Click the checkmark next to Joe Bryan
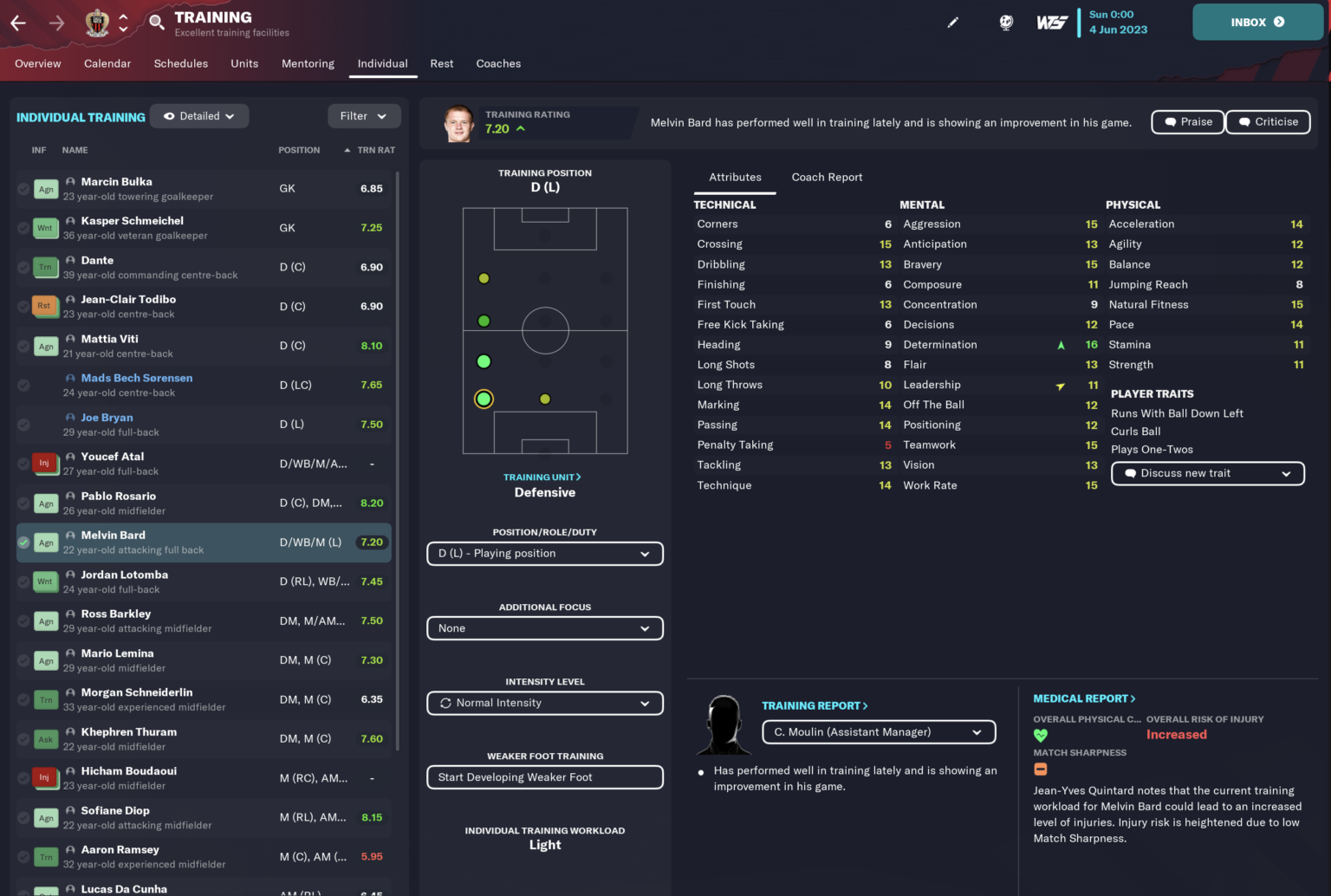Screen dimensions: 1331x896 tap(23, 424)
